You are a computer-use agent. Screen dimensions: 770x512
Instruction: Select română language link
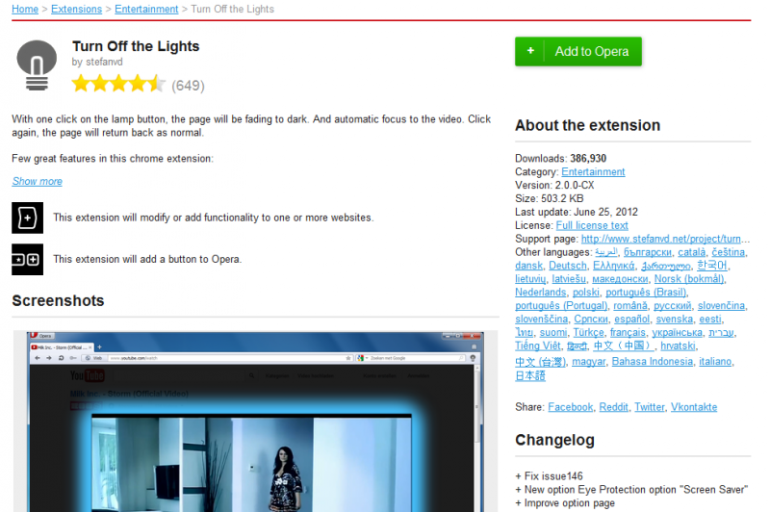(630, 305)
